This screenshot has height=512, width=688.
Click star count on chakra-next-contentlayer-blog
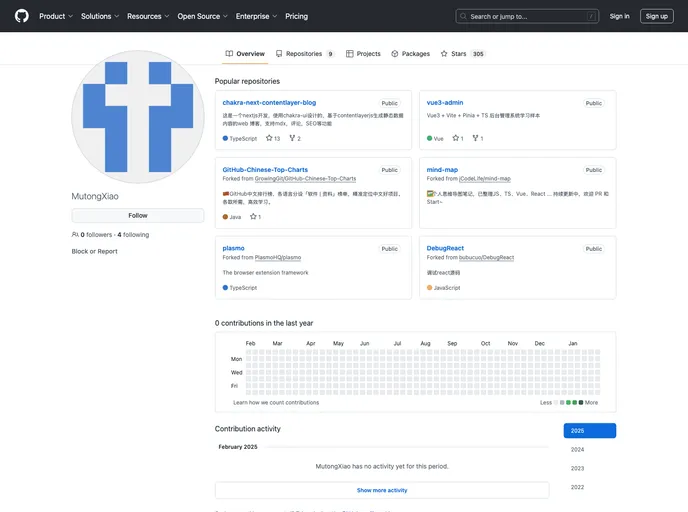[x=273, y=138]
